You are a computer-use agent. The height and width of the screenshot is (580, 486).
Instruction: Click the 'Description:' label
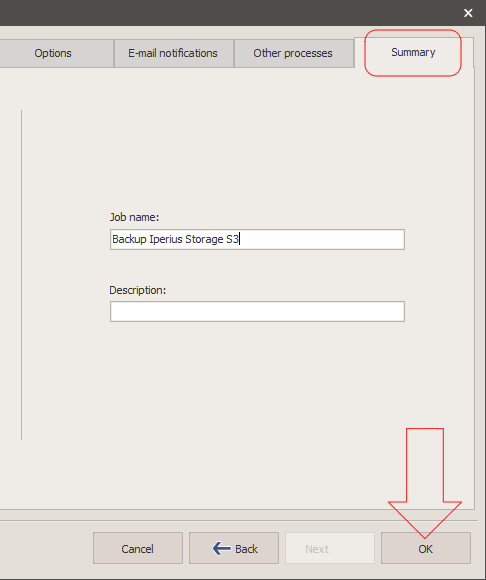[138, 290]
